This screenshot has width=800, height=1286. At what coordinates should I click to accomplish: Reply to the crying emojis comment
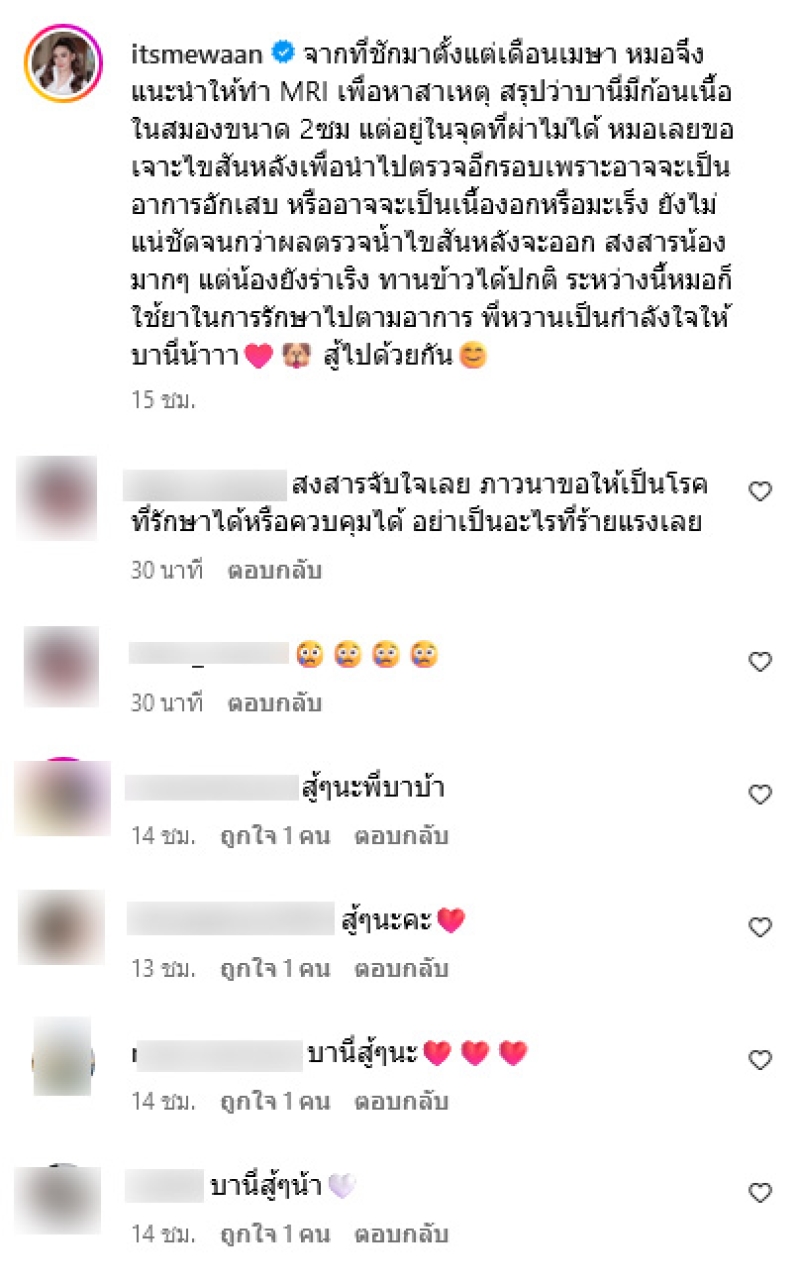point(274,703)
